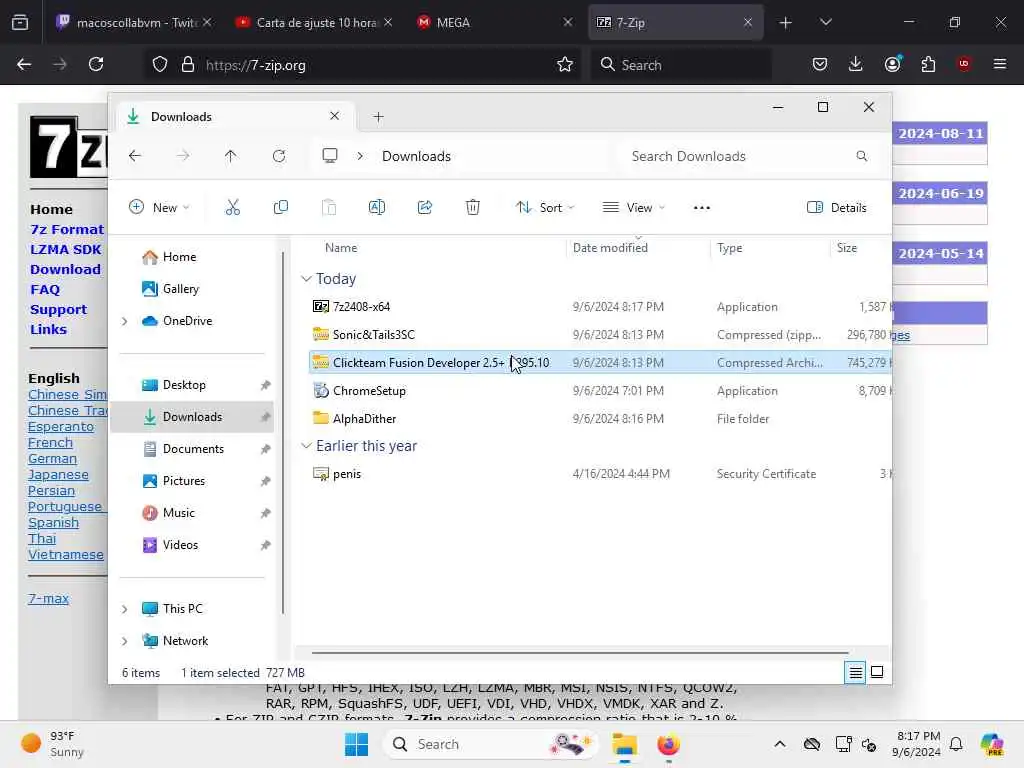Show hidden system tray icons chevron
The height and width of the screenshot is (768, 1024).
click(780, 744)
